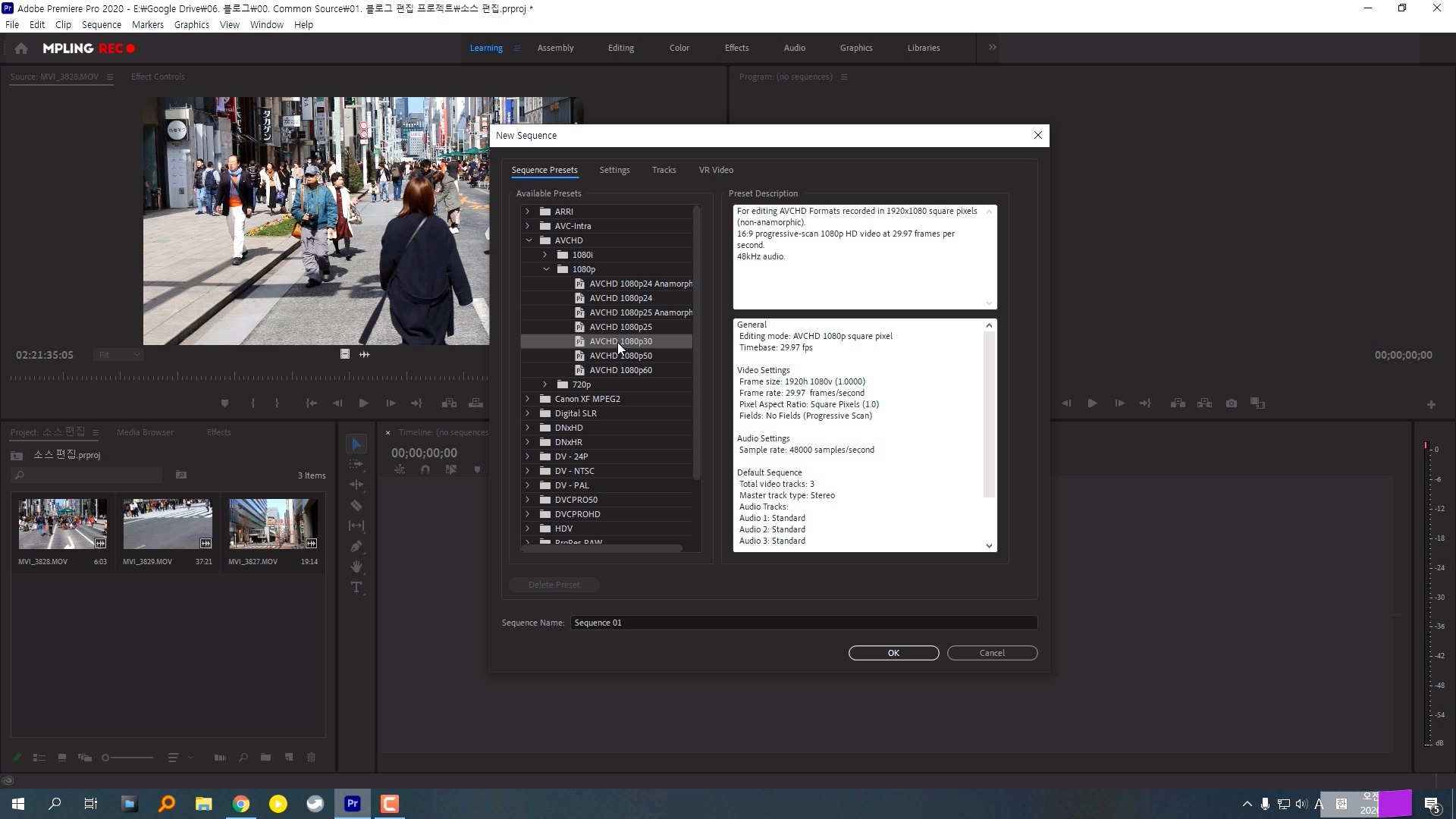Click the trash icon in Project panel
This screenshot has width=1456, height=819.
point(311,757)
